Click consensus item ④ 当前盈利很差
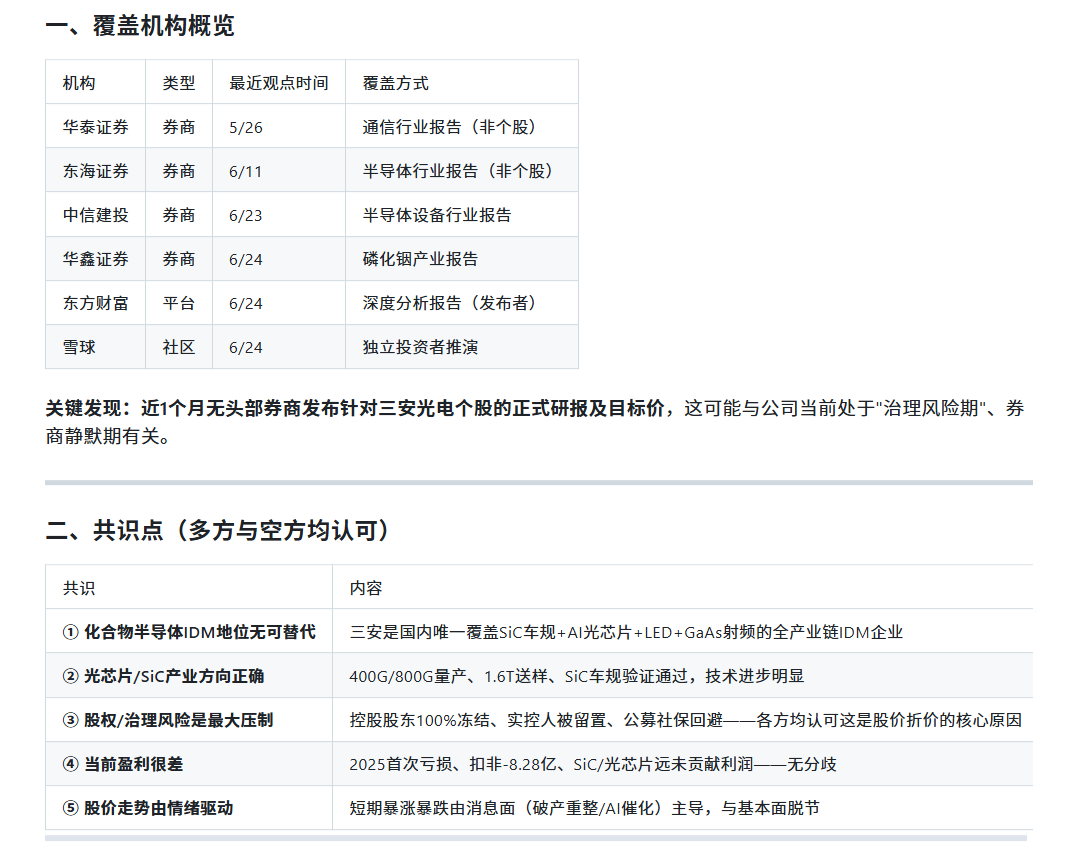The height and width of the screenshot is (852, 1083). coord(123,764)
